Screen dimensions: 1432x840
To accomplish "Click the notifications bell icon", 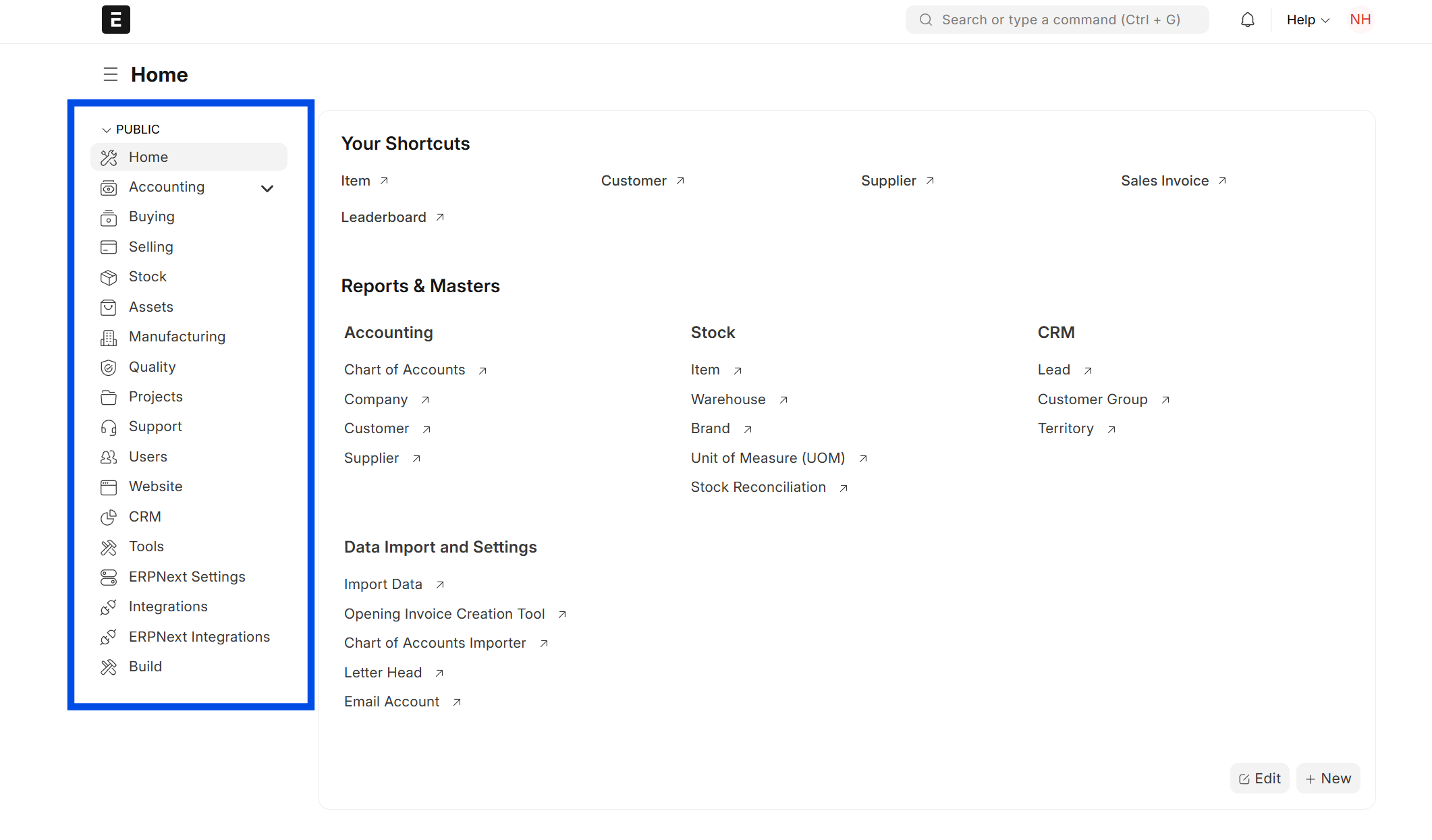I will coord(1247,20).
